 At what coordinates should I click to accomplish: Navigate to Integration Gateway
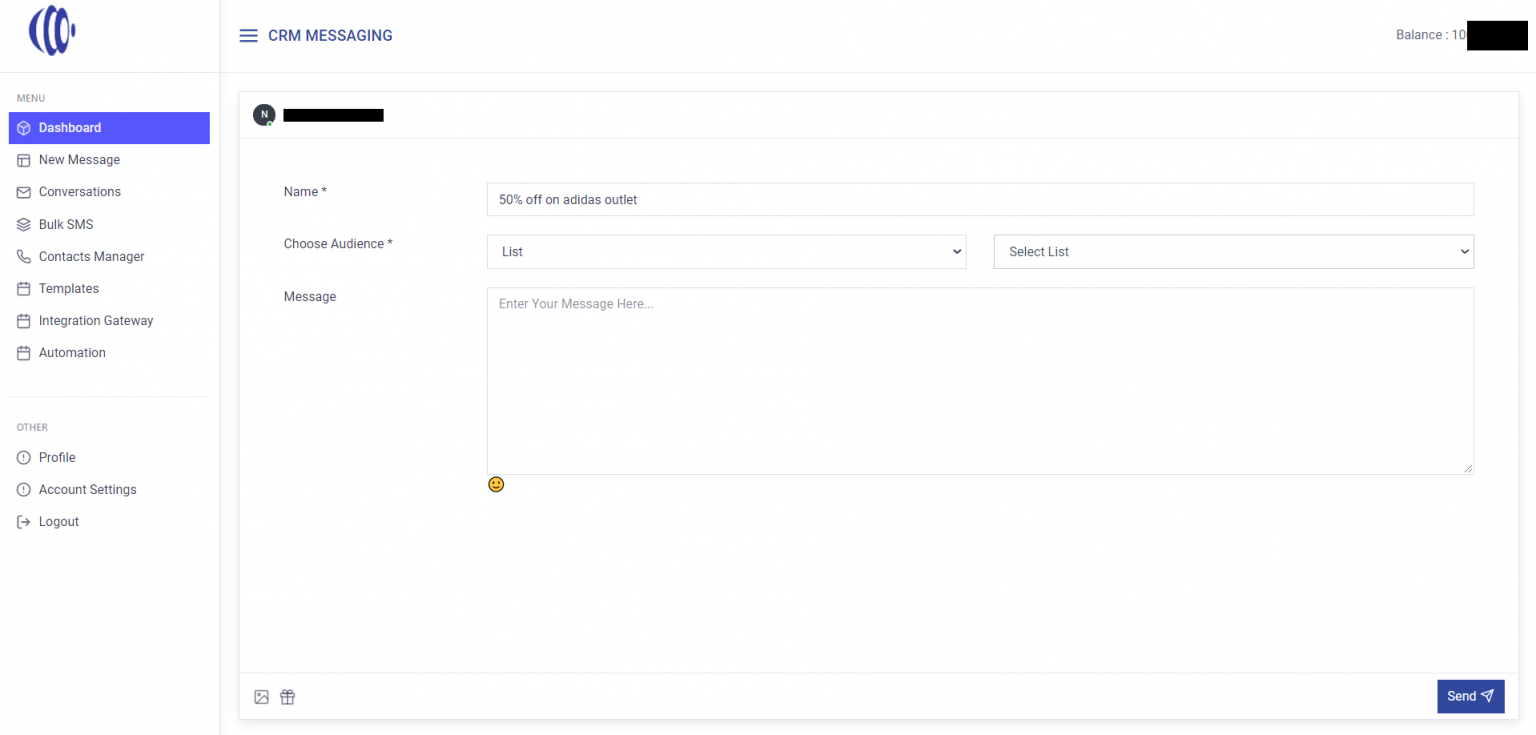(x=96, y=321)
